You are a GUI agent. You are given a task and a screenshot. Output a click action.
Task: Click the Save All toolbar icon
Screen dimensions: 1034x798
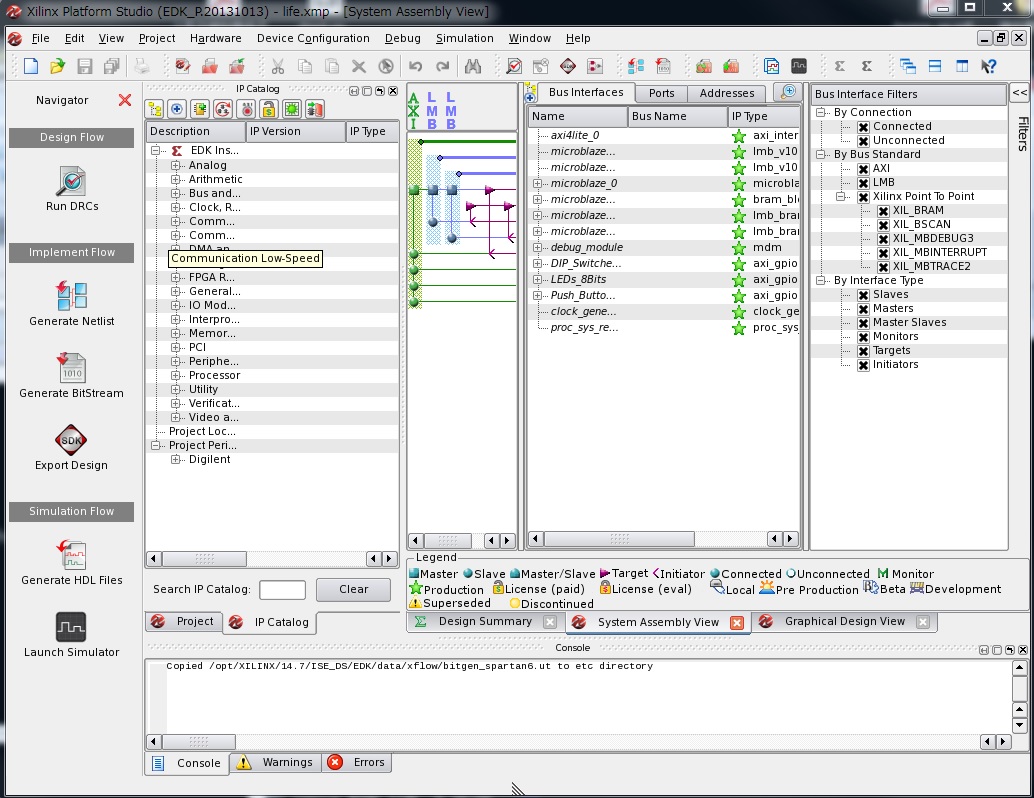click(x=111, y=66)
